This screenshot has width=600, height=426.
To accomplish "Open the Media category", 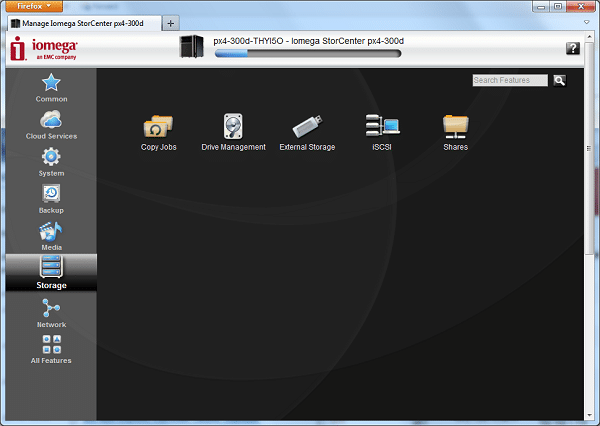I will coord(51,236).
